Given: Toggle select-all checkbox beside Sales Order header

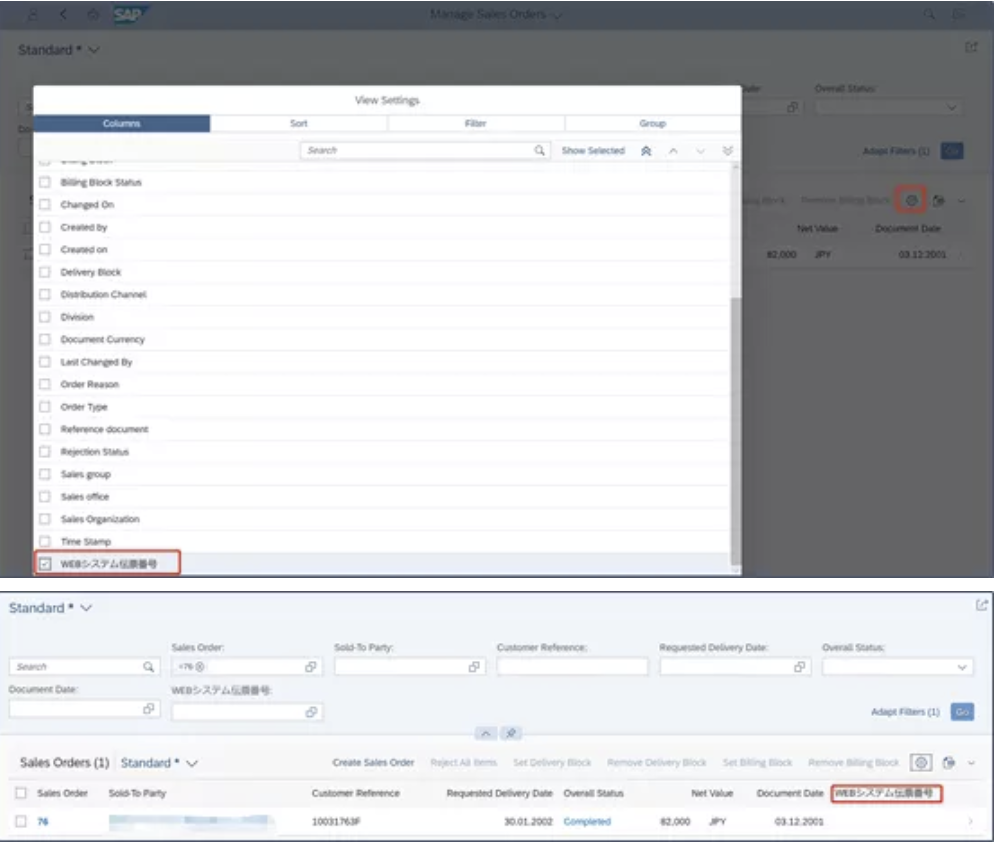Looking at the screenshot, I should 21,793.
